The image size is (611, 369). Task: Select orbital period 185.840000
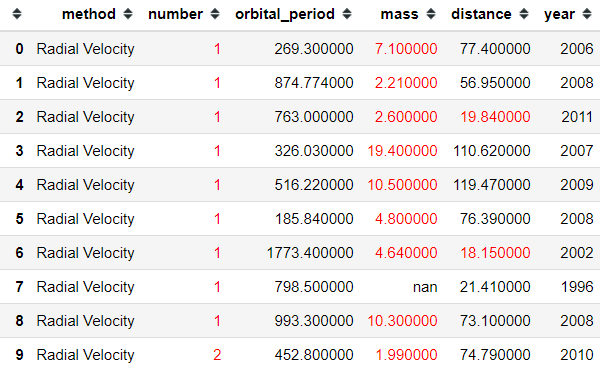point(314,219)
